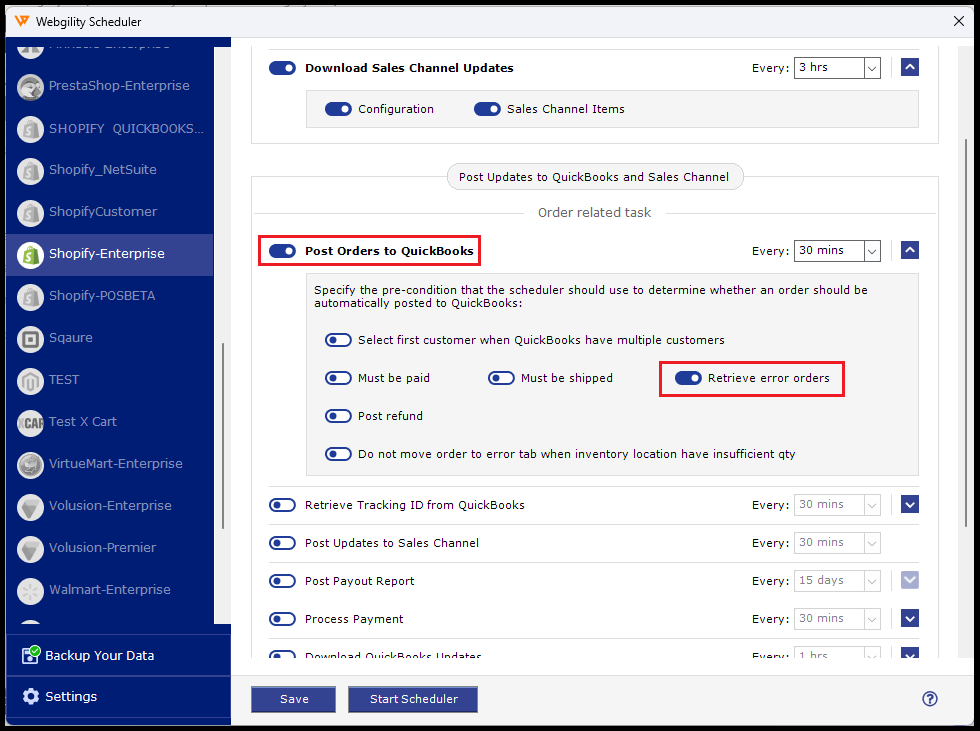Expand Retrieve Tracking ID options

click(909, 504)
